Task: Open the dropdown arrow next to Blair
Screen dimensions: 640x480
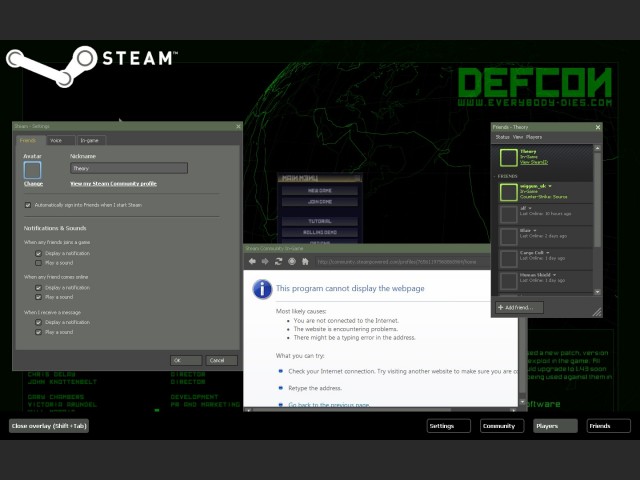Action: click(x=535, y=231)
